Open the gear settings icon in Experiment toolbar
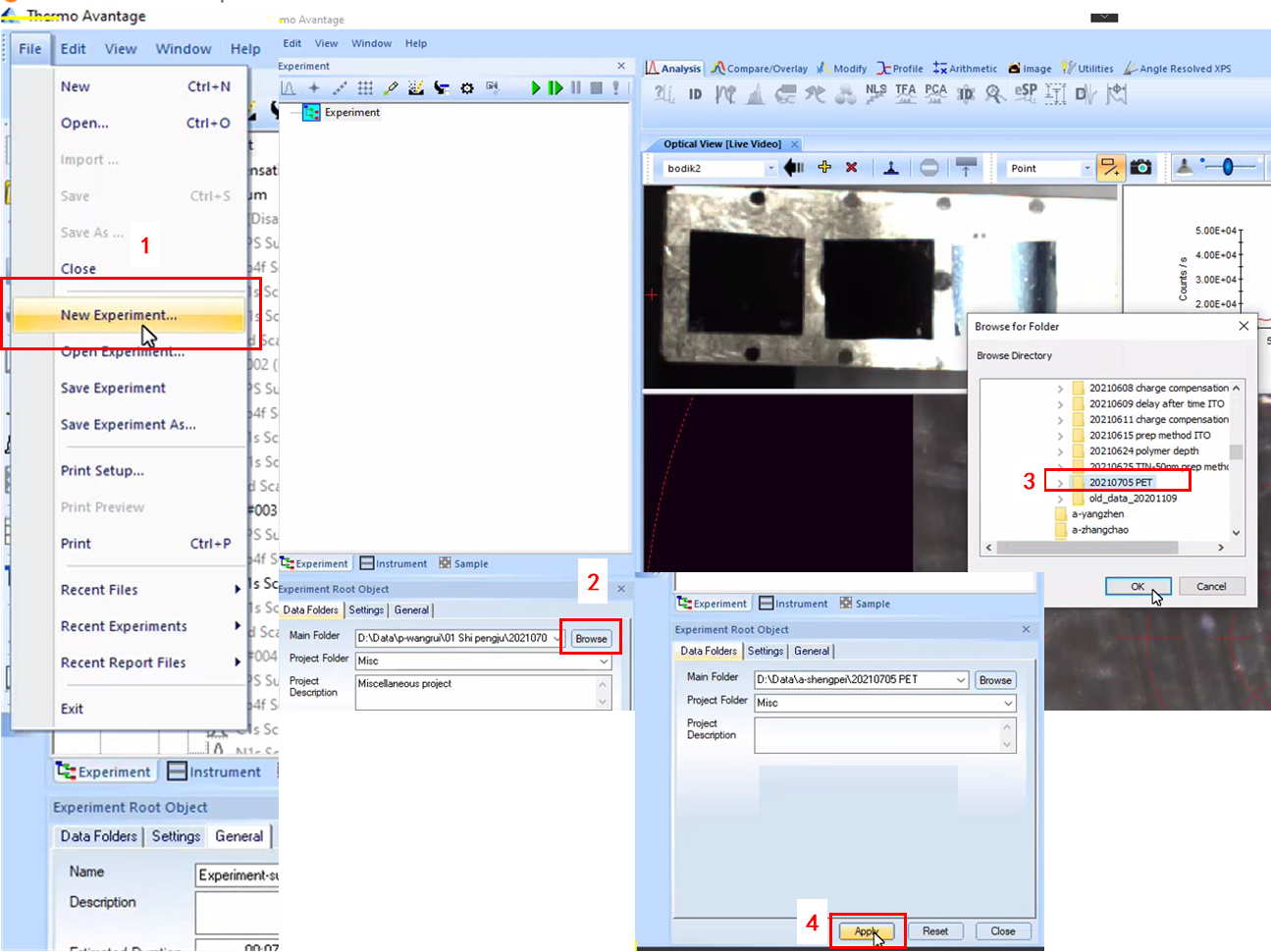Viewport: 1271px width, 952px height. (467, 88)
